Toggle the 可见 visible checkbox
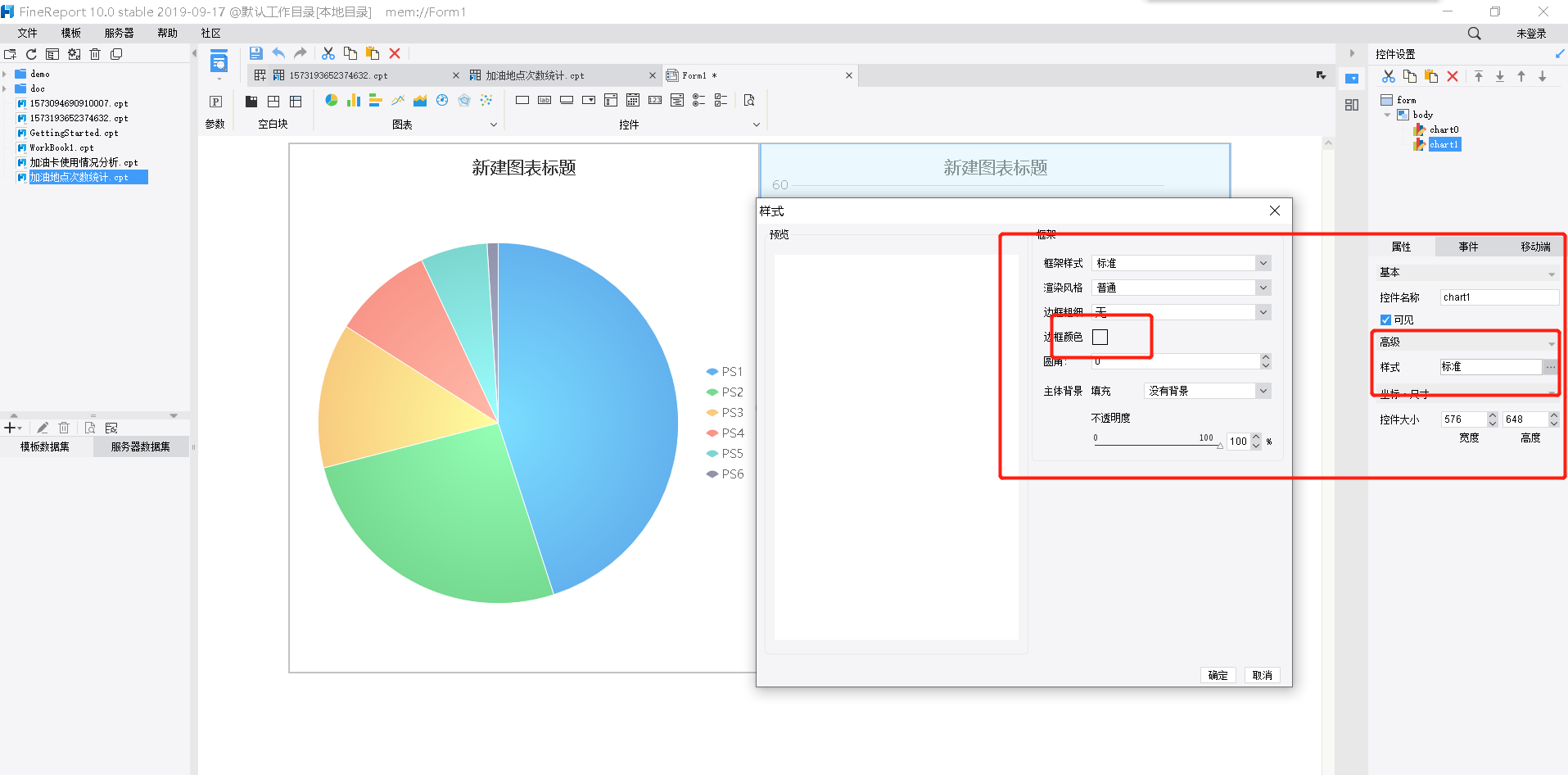This screenshot has width=1568, height=775. click(x=1385, y=320)
